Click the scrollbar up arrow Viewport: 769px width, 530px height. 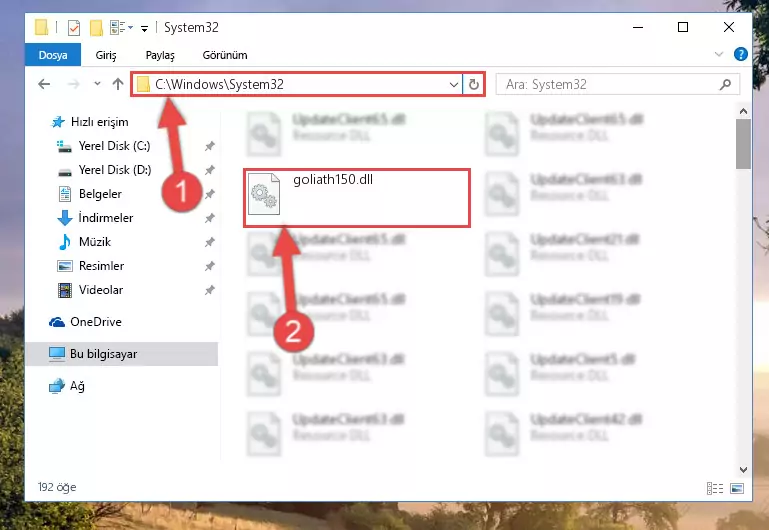(x=743, y=111)
